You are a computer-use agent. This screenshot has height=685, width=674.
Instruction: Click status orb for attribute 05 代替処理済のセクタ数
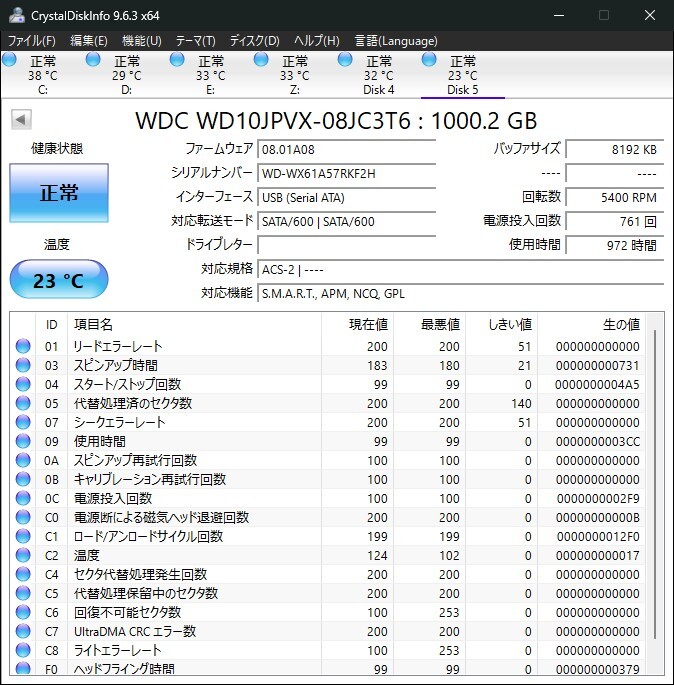[x=23, y=403]
